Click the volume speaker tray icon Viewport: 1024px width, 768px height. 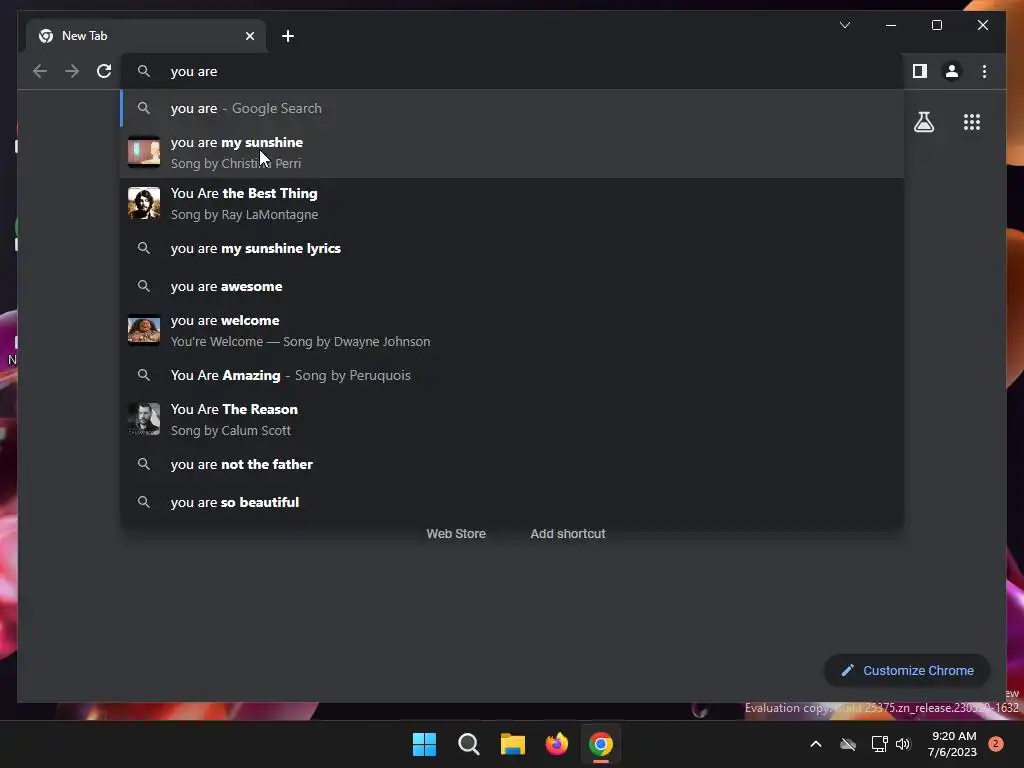903,744
